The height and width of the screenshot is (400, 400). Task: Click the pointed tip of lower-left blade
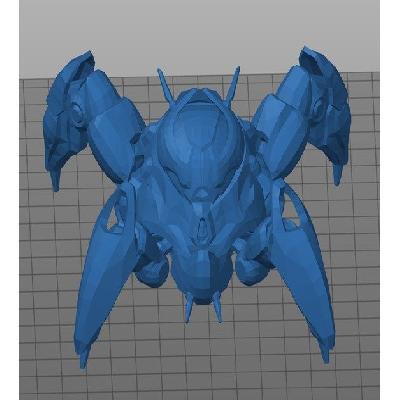click(83, 357)
